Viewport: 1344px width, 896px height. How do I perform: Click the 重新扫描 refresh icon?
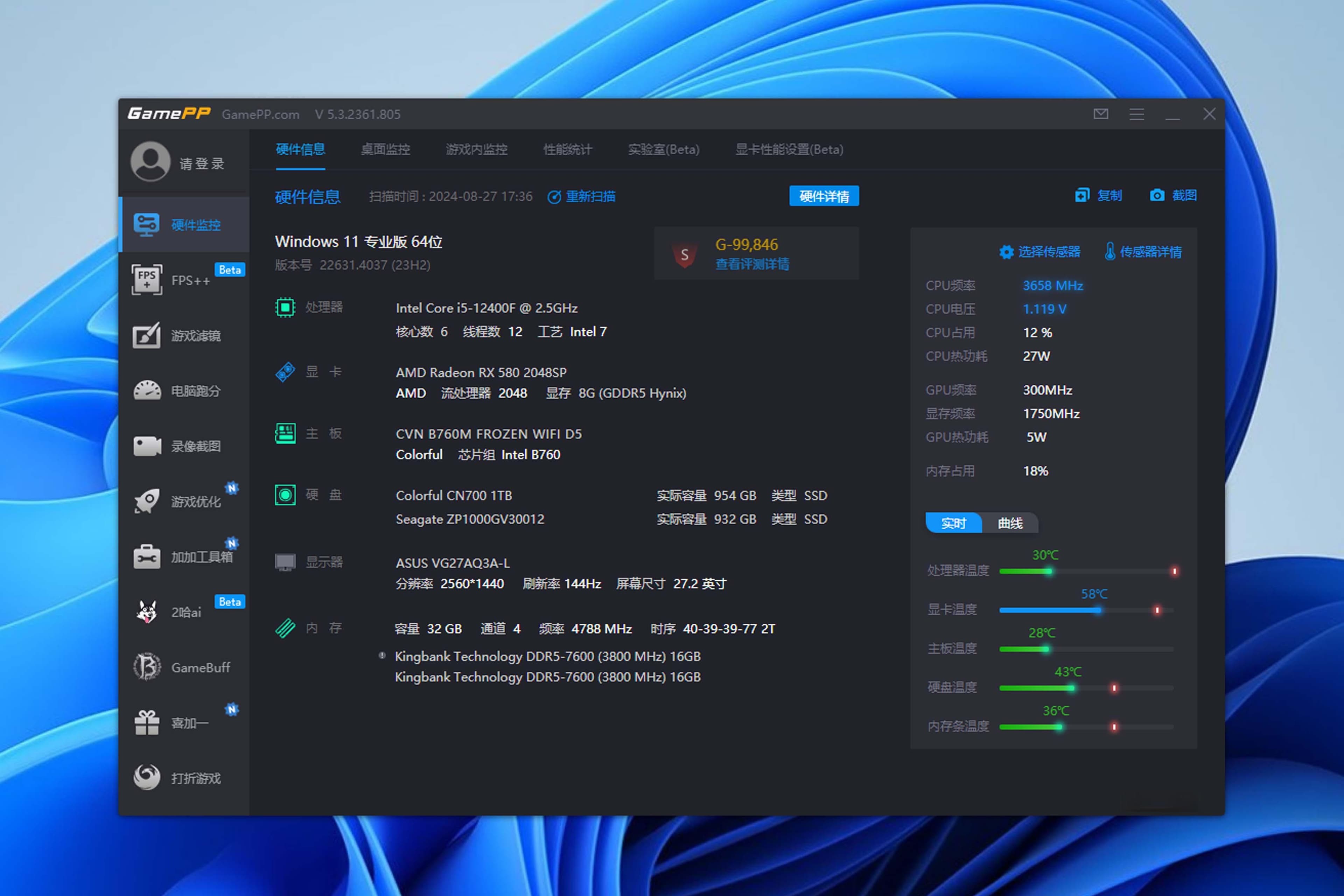554,197
